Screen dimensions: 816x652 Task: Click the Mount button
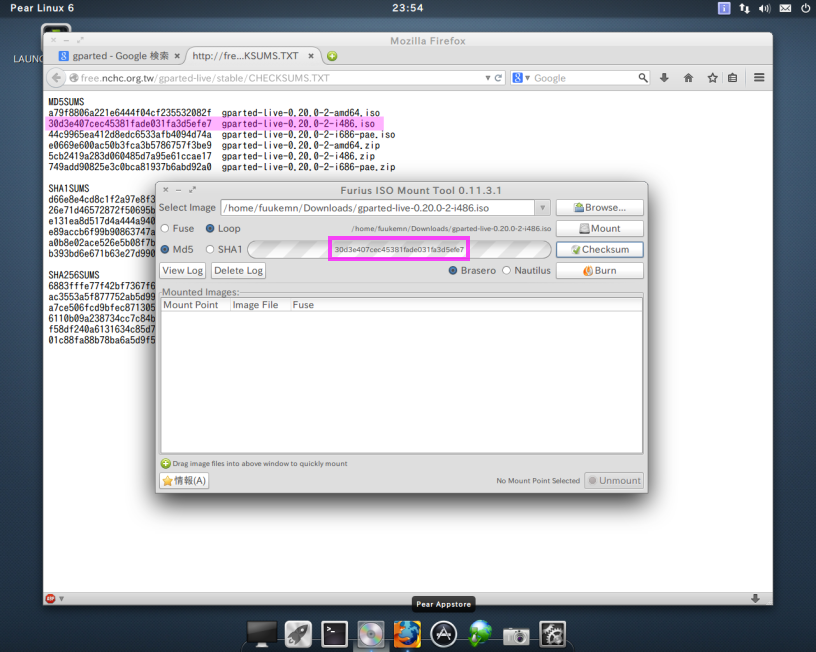[600, 228]
